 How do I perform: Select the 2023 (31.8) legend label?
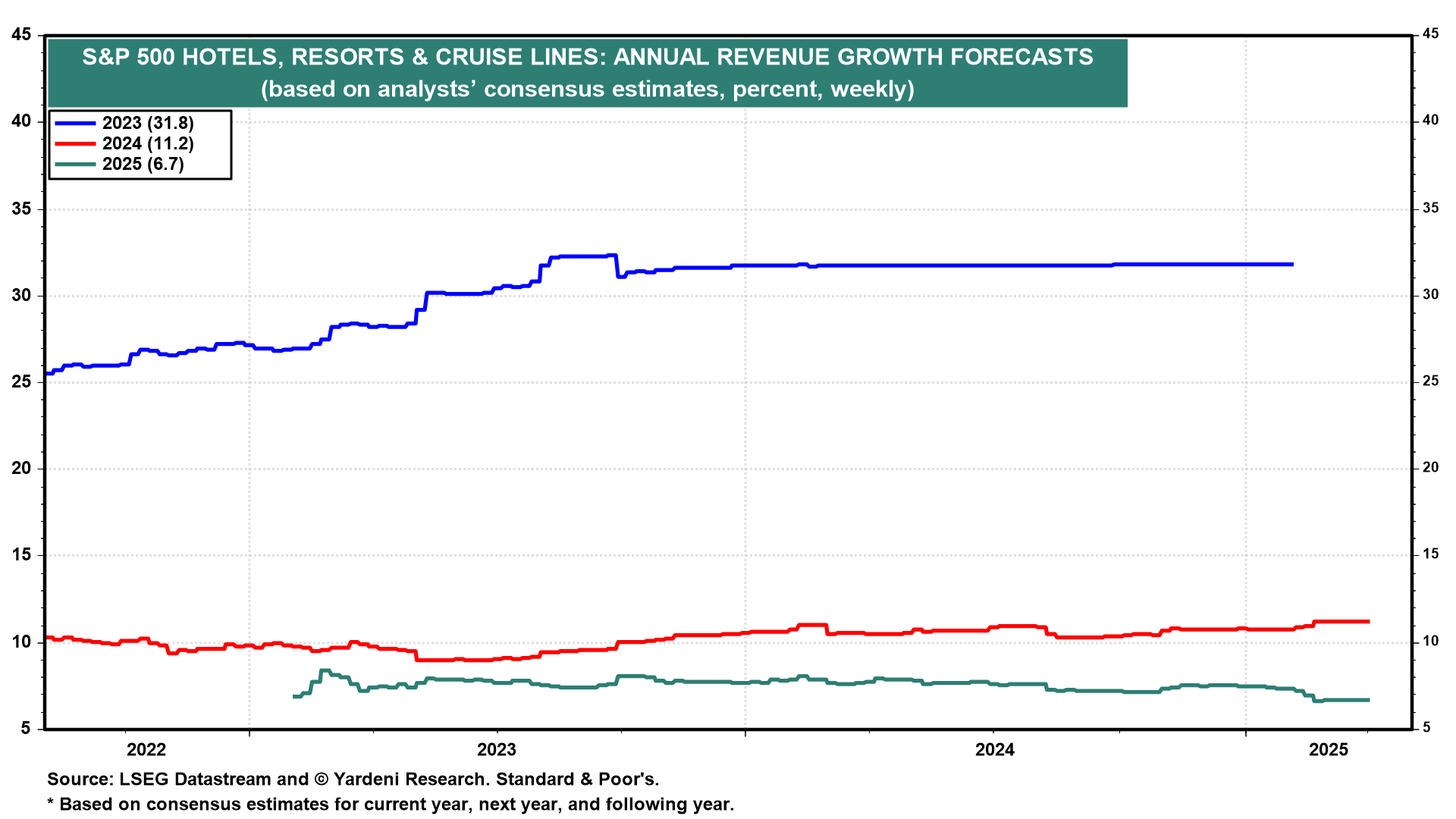click(x=148, y=124)
